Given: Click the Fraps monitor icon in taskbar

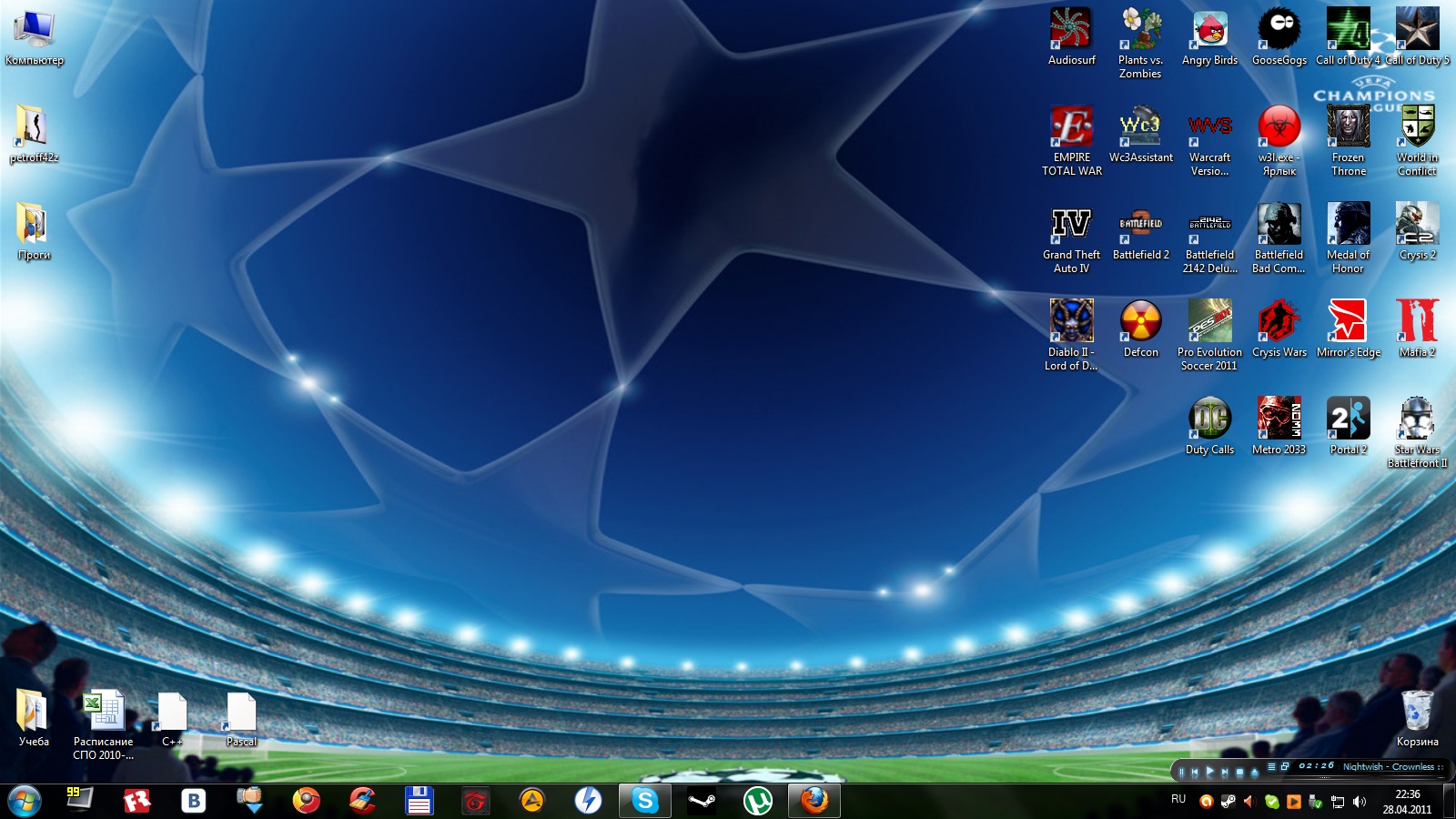Looking at the screenshot, I should [x=79, y=800].
